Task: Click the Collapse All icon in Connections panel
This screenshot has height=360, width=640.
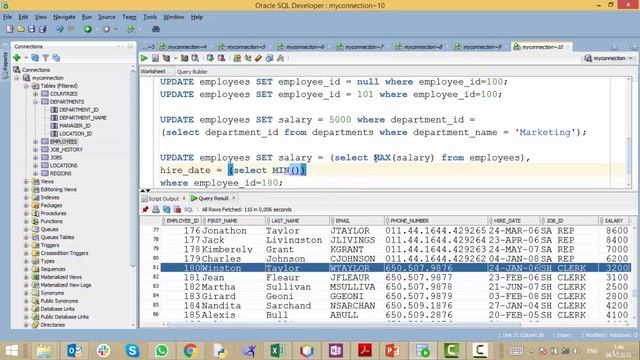Action: tap(56, 58)
